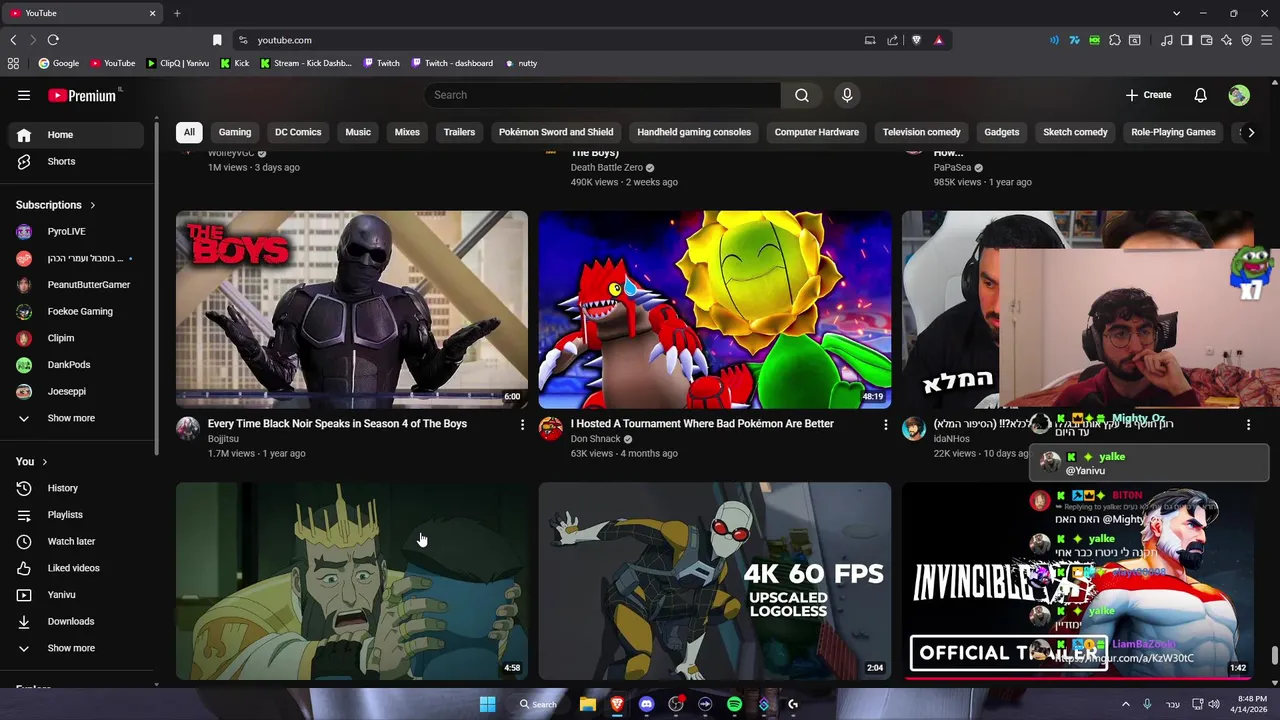Open the Brave VPN shield icon

click(1247, 40)
